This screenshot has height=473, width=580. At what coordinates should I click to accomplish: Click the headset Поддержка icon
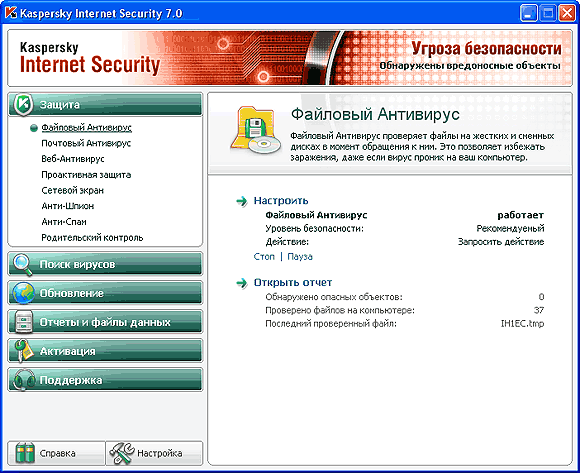click(x=23, y=380)
